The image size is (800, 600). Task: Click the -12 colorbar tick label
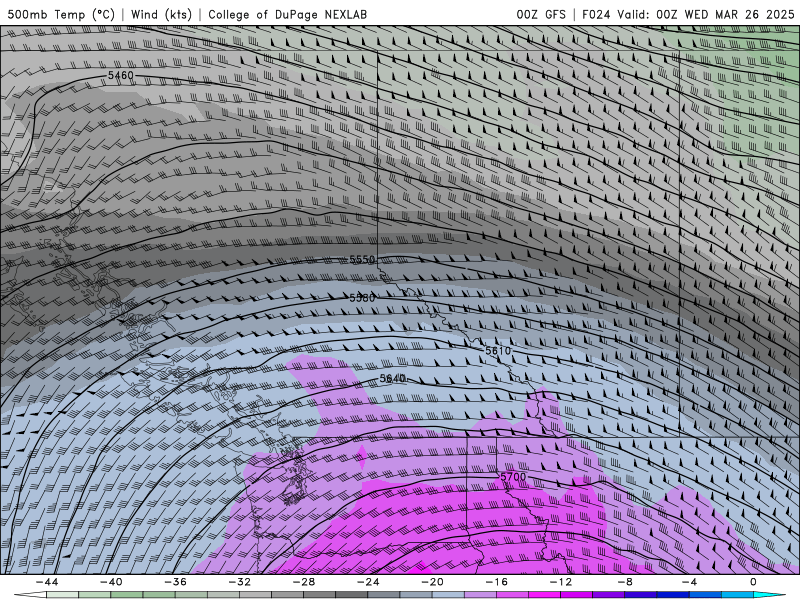pos(561,582)
